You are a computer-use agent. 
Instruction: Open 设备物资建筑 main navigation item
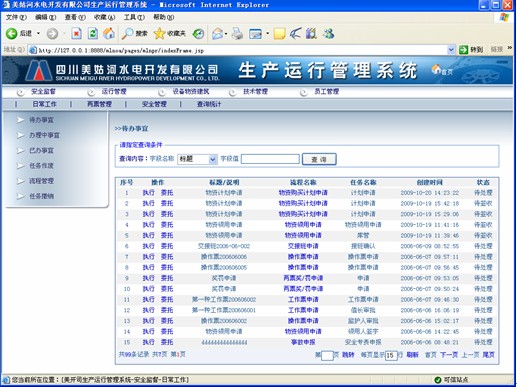click(191, 91)
